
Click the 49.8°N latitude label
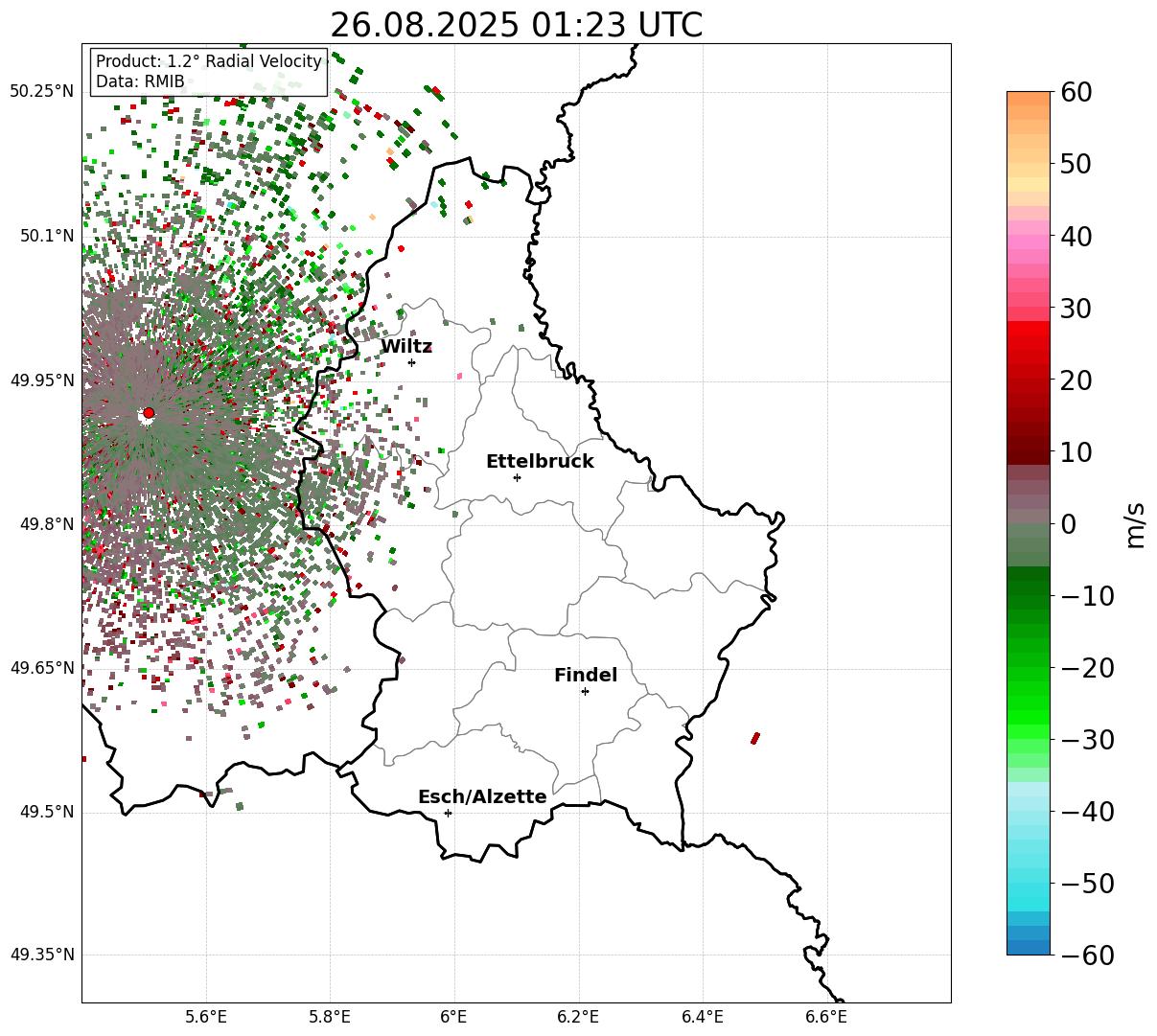46,524
